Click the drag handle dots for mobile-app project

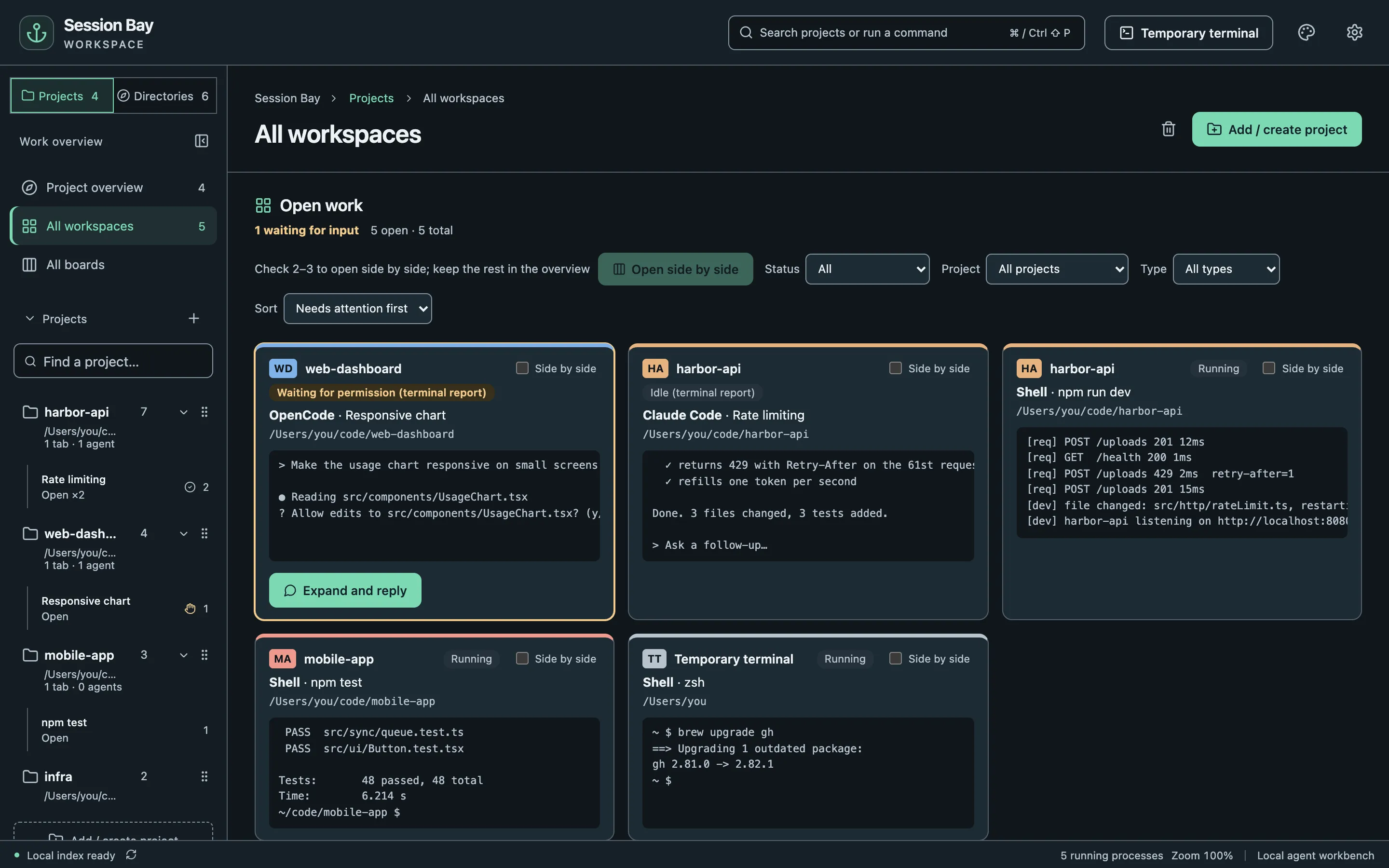point(204,655)
